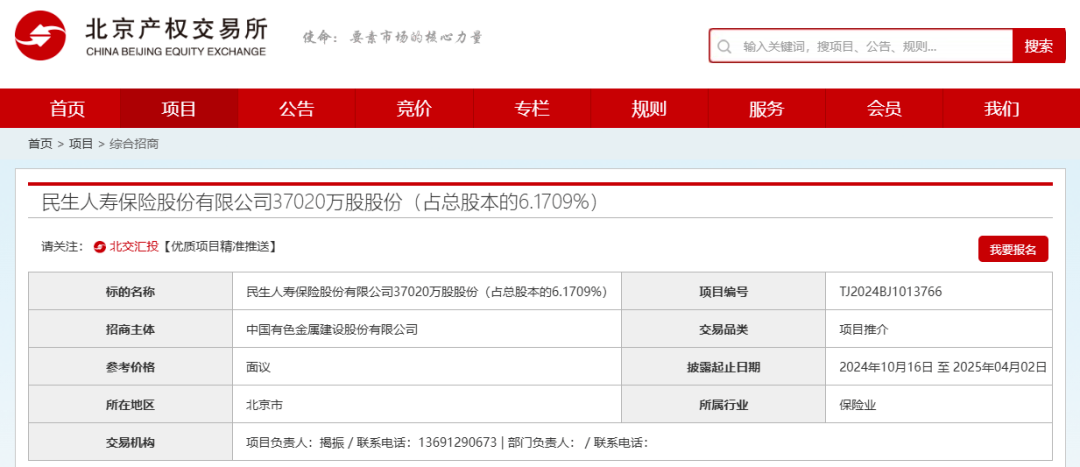Go to 首页 in the breadcrumb
The height and width of the screenshot is (467, 1080).
click(40, 144)
